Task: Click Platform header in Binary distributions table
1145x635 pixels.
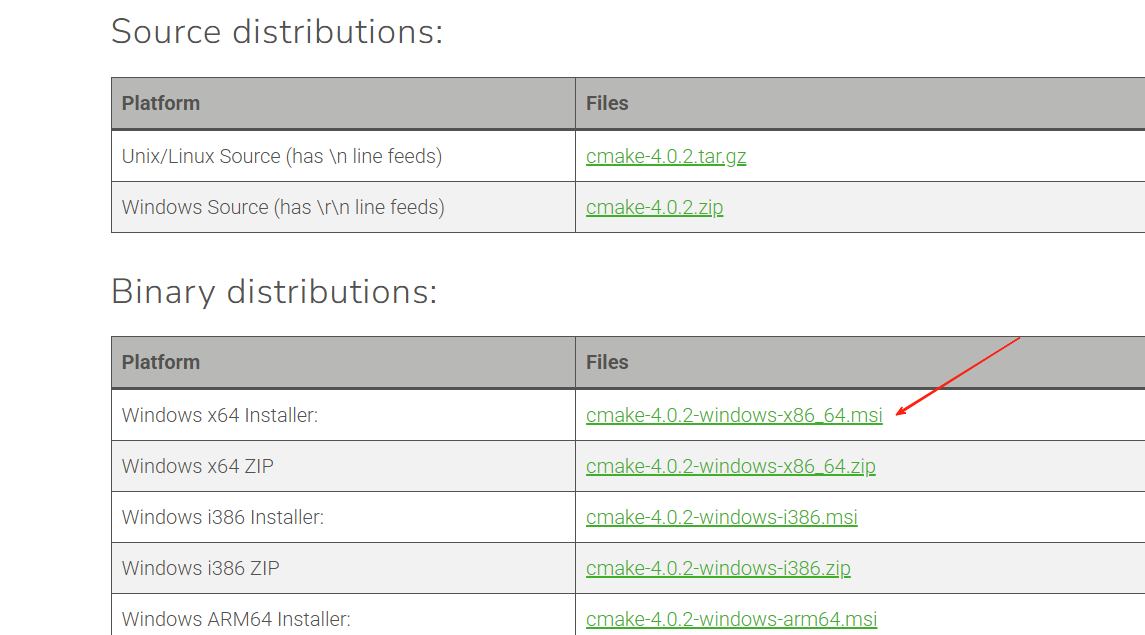Action: [x=161, y=362]
